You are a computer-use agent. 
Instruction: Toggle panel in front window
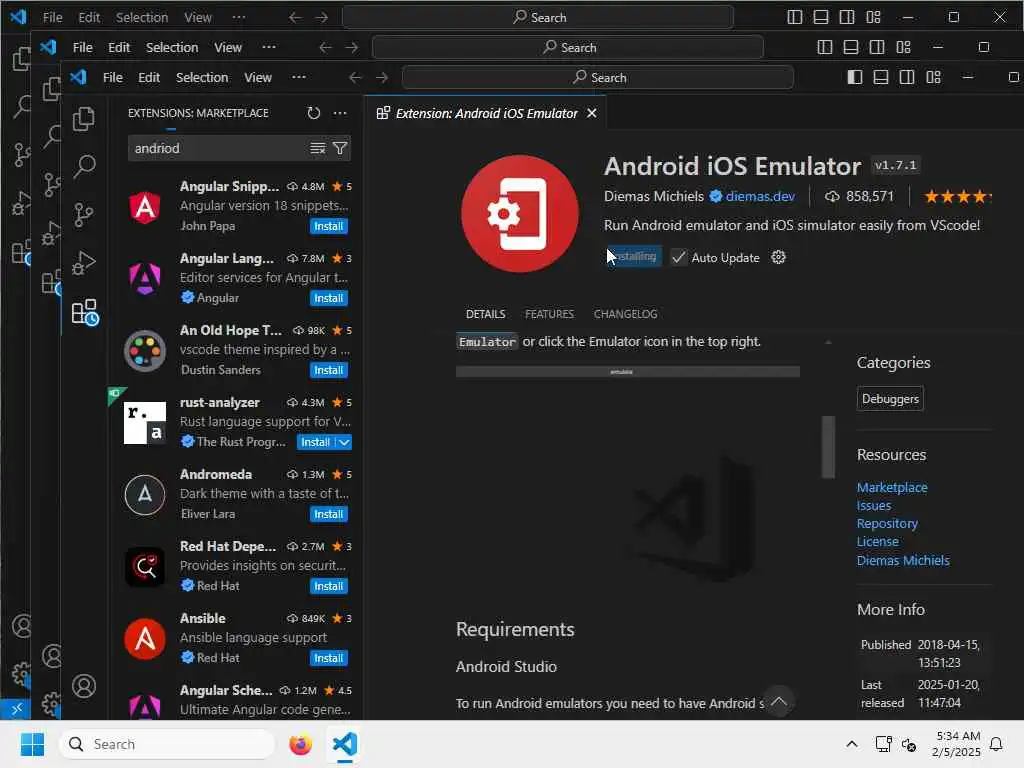click(x=881, y=77)
